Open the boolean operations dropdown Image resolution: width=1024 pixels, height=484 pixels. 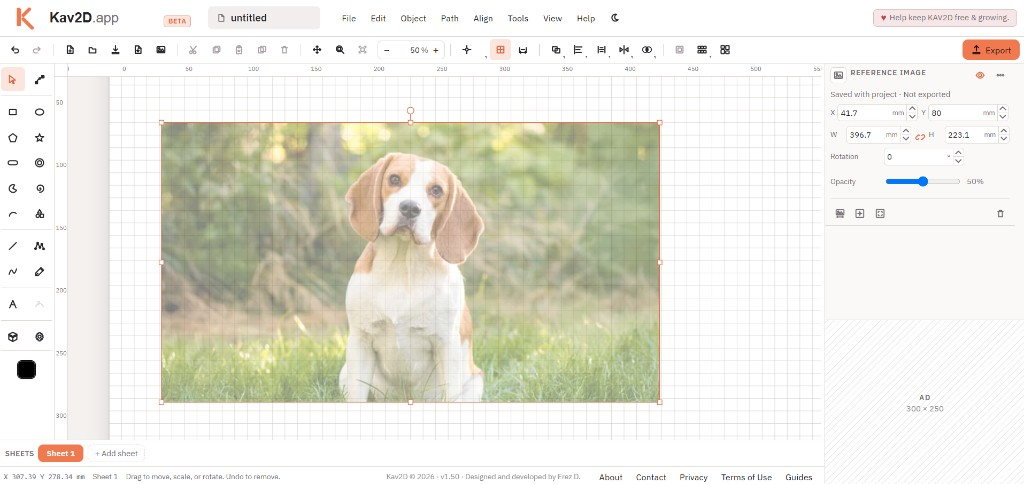556,50
